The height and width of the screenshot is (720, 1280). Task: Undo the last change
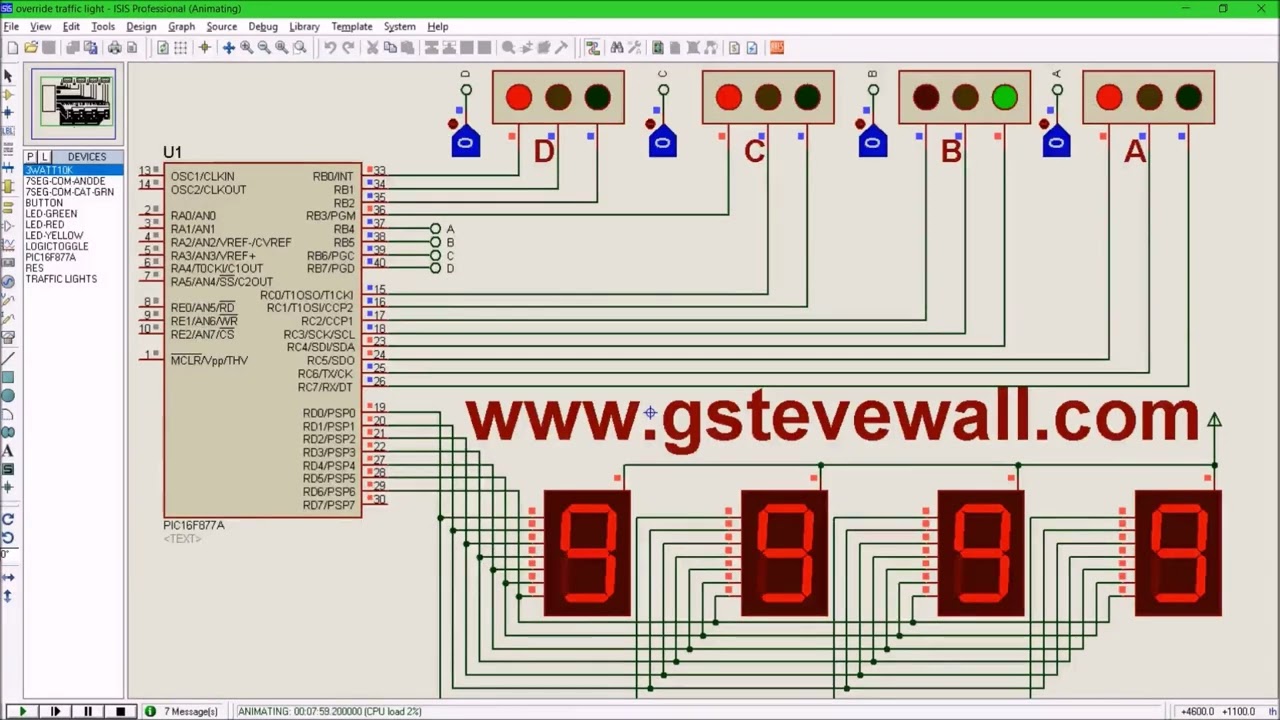[x=329, y=47]
